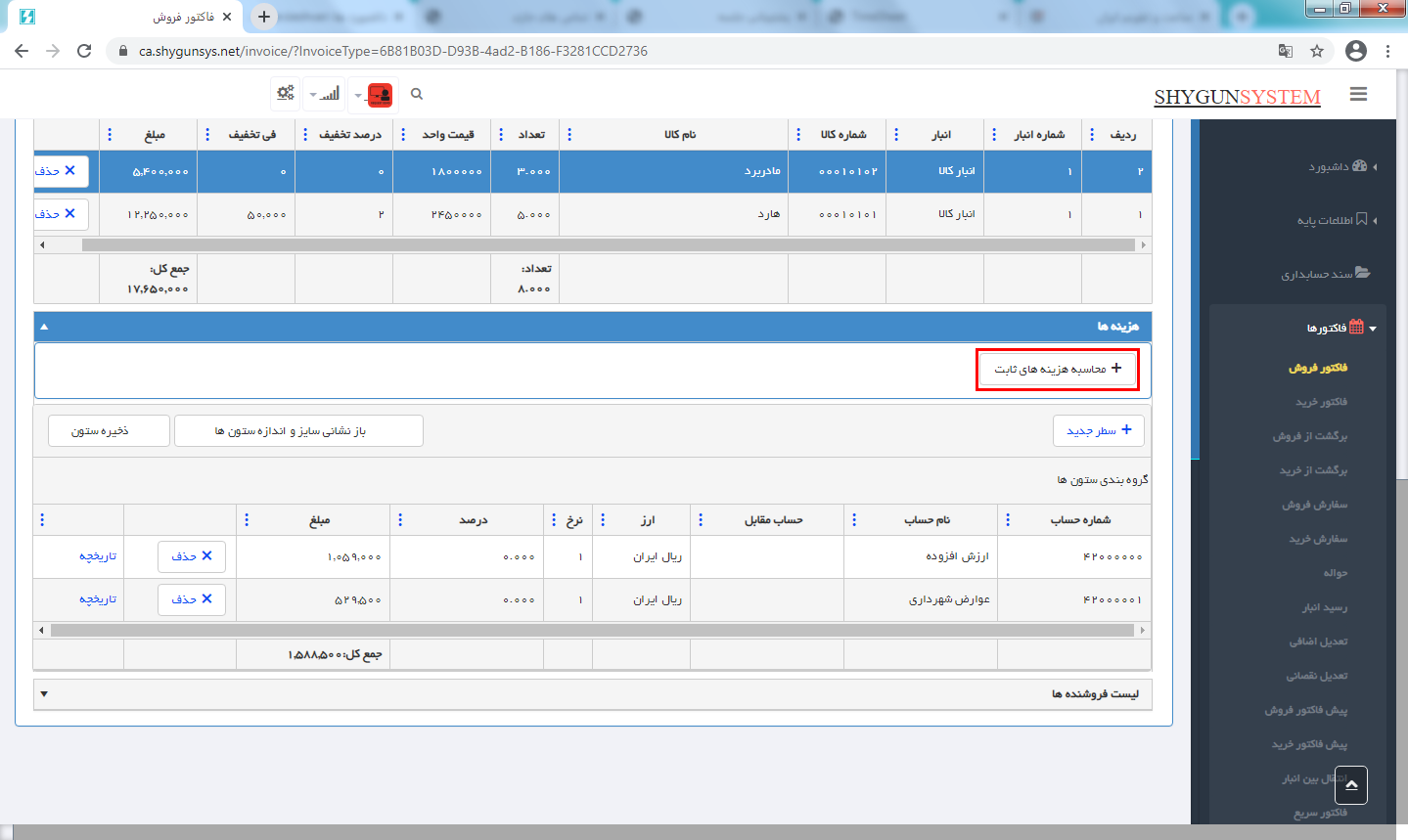Viewport: 1408px width, 840px height.
Task: Click the scroll-to-top arrow button
Action: point(1350,784)
